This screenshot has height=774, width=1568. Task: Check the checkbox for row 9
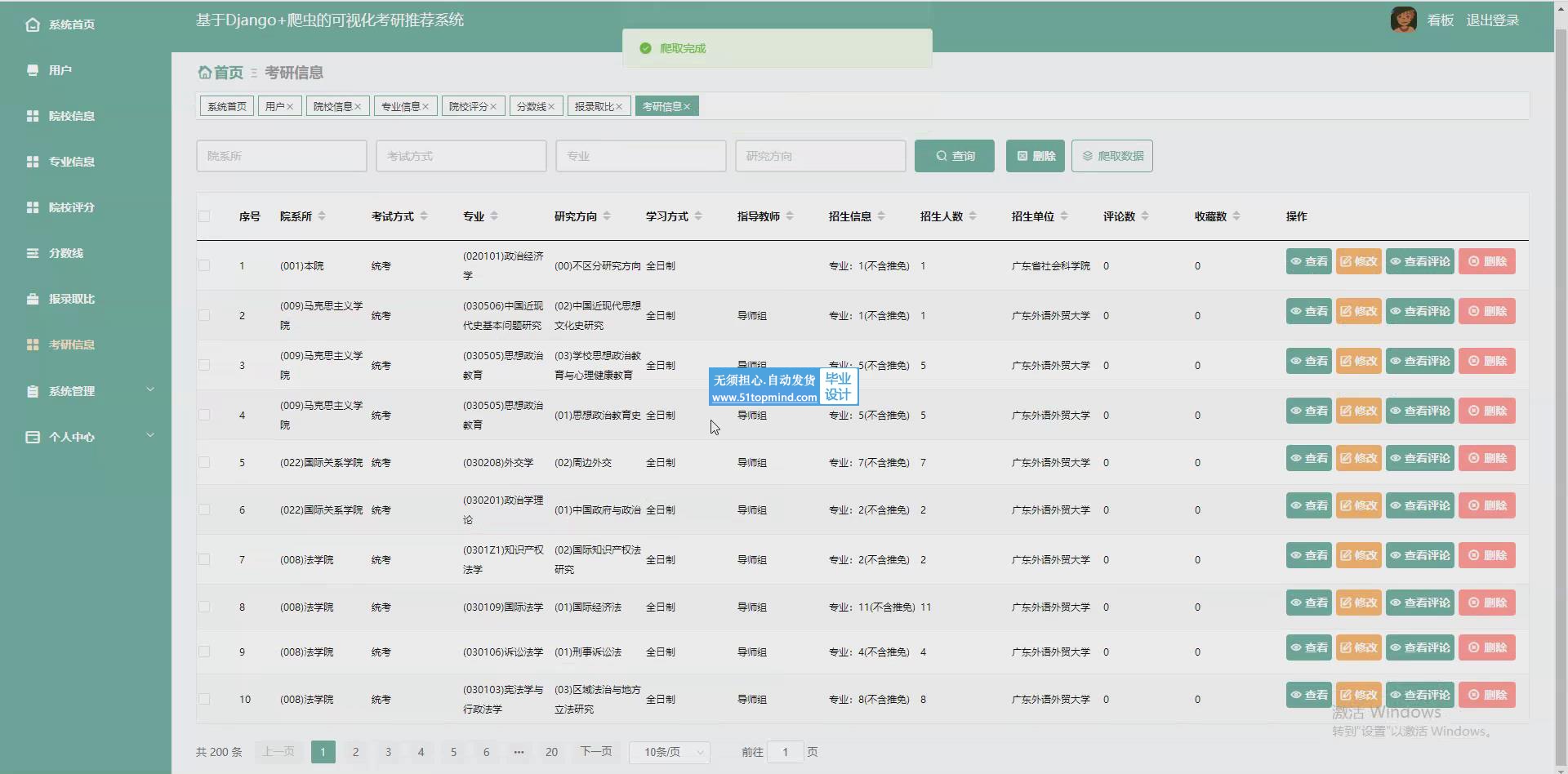[x=204, y=652]
